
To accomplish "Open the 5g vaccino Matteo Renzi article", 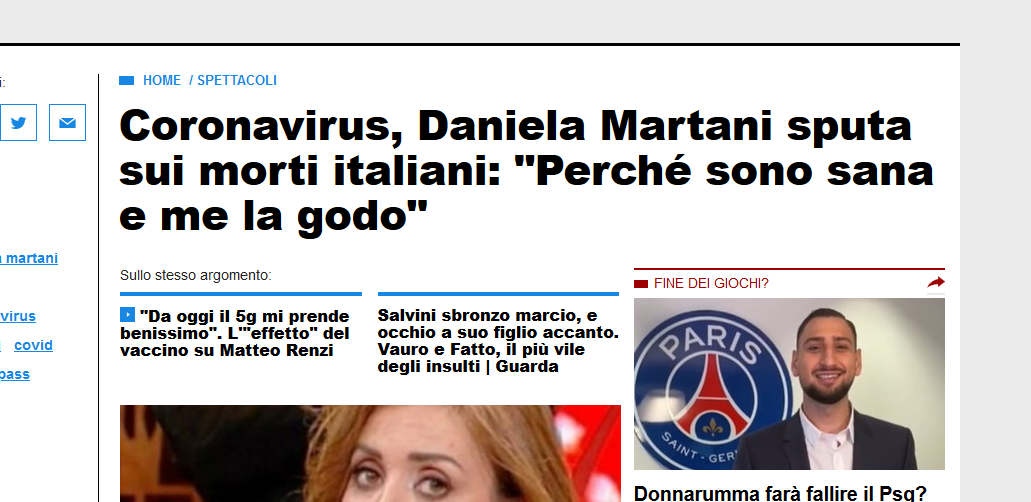I will pyautogui.click(x=235, y=333).
